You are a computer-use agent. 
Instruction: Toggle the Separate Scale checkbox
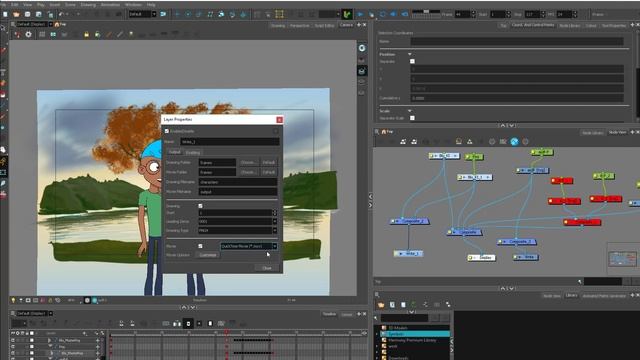[x=412, y=118]
